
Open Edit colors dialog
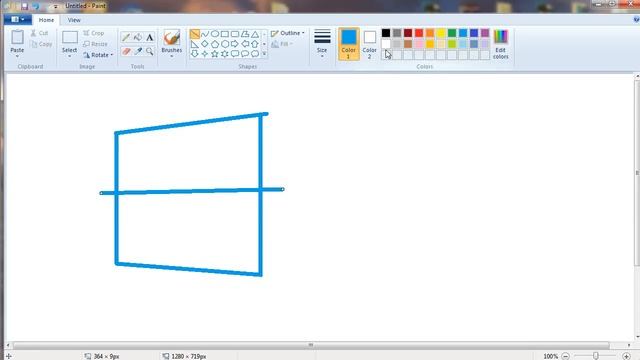point(500,44)
